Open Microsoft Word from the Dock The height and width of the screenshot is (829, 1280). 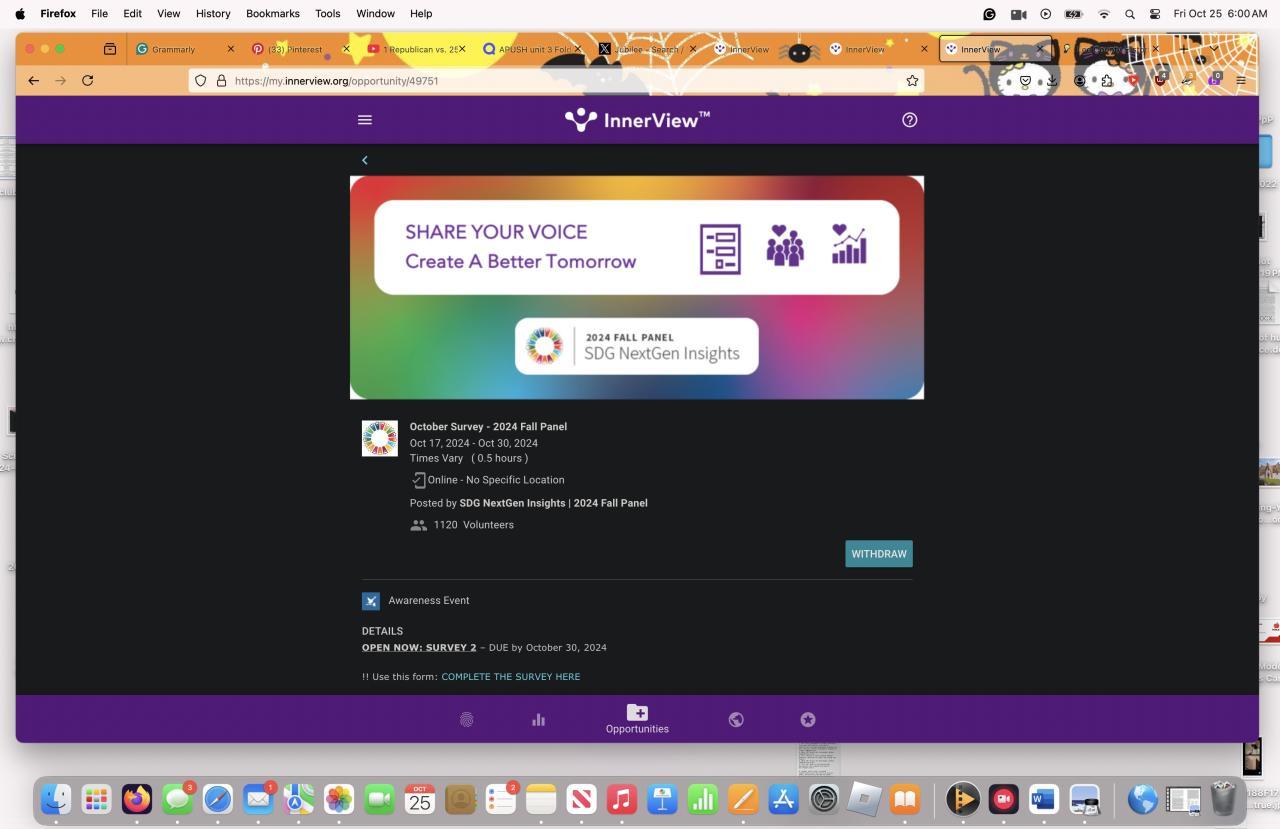1044,799
